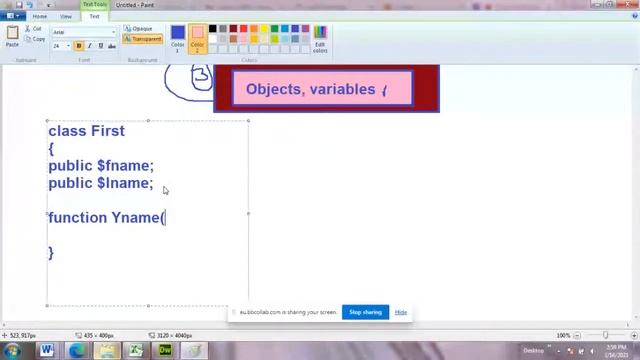Select Color 2 background swatch
The height and width of the screenshot is (360, 640).
197,39
